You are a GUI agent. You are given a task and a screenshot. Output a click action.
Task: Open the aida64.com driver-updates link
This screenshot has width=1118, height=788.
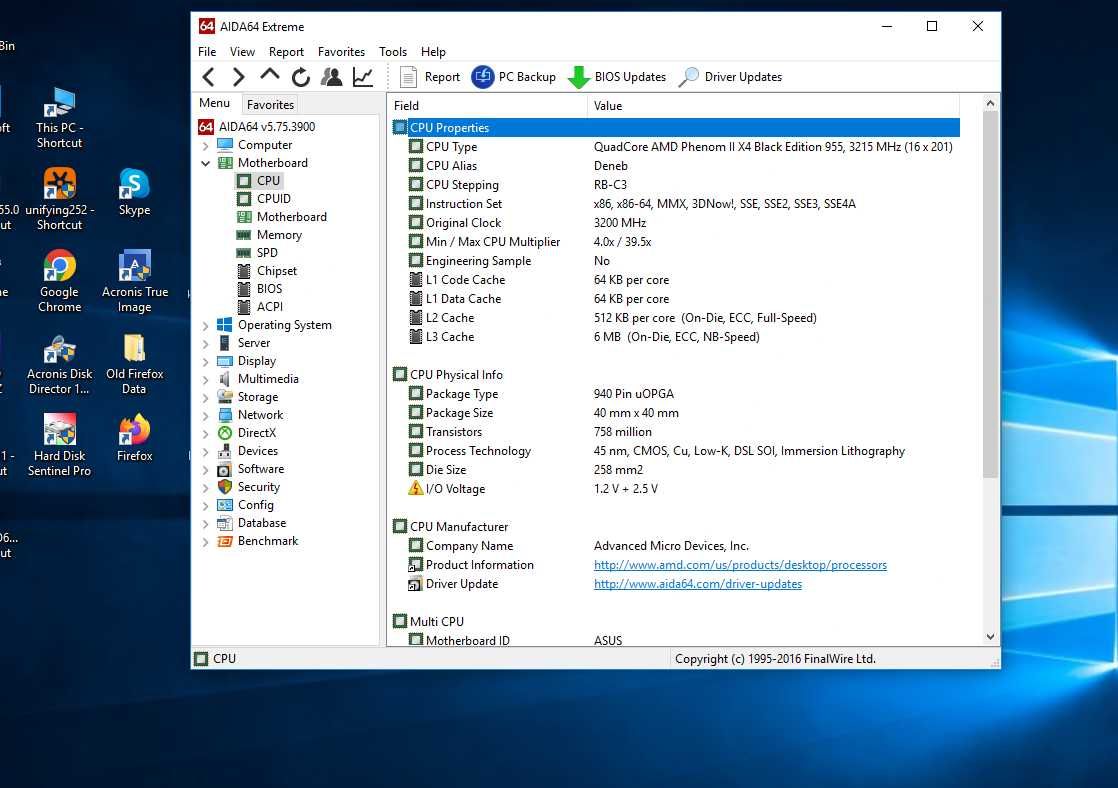pos(697,584)
